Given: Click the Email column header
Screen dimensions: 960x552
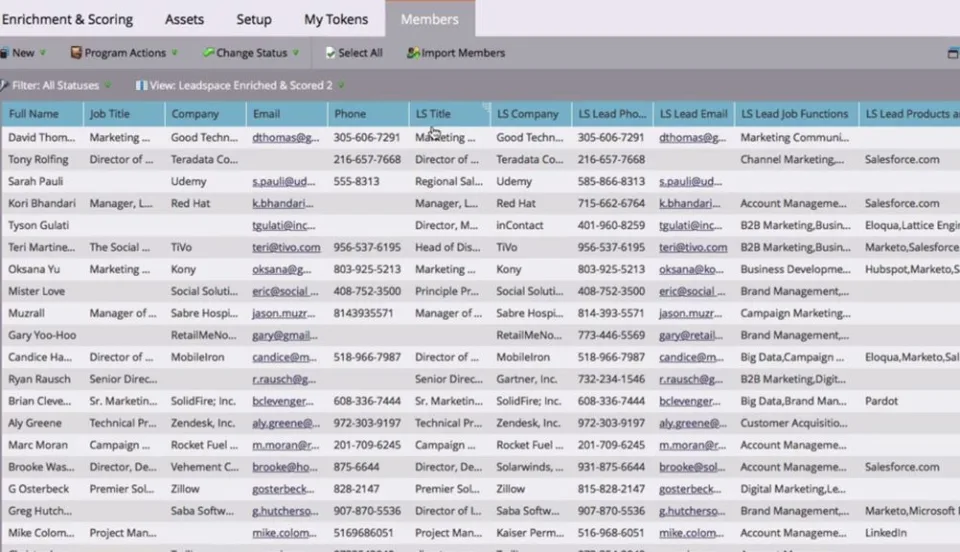Looking at the screenshot, I should click(287, 114).
